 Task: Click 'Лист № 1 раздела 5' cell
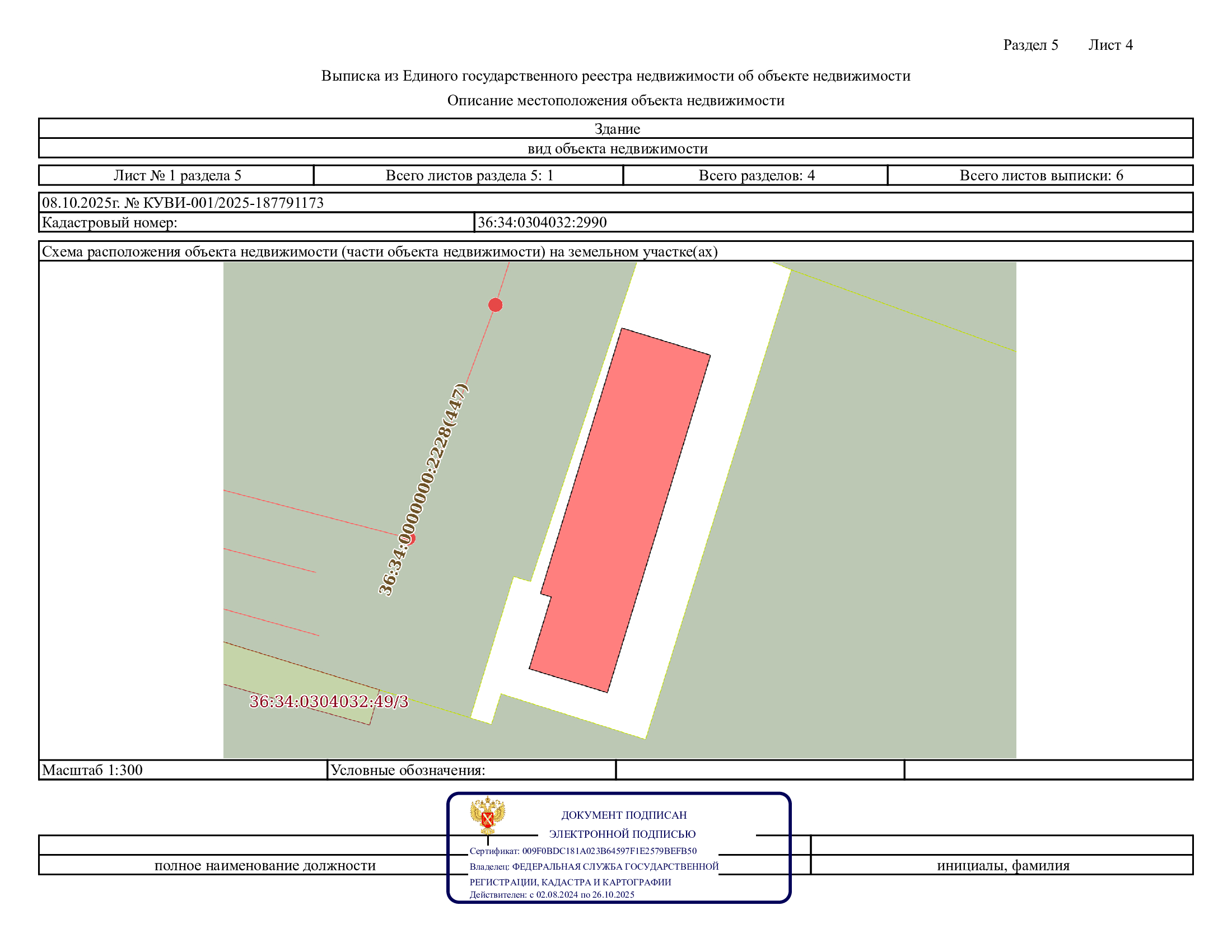point(177,175)
